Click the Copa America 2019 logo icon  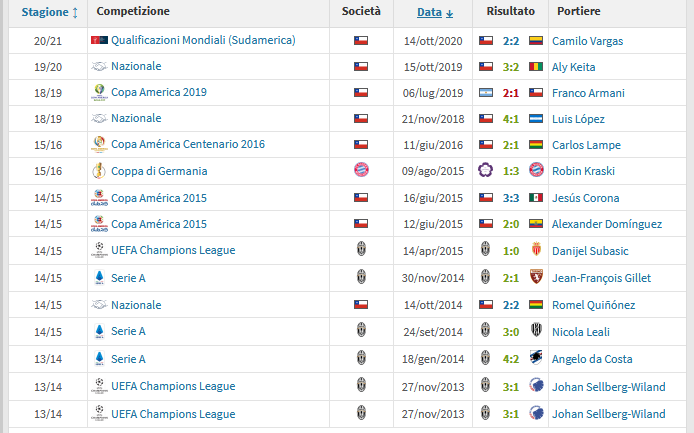[99, 92]
